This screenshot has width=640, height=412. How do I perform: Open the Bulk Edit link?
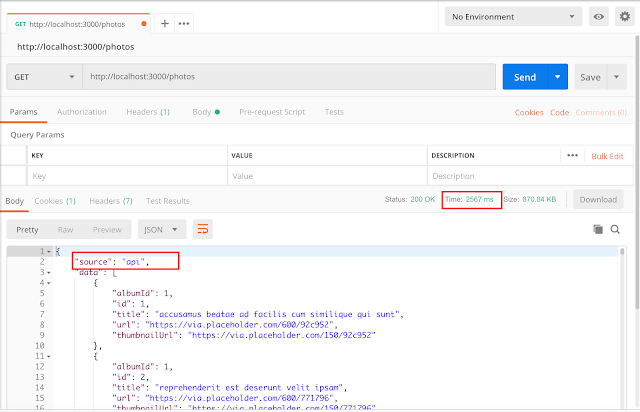pos(607,156)
